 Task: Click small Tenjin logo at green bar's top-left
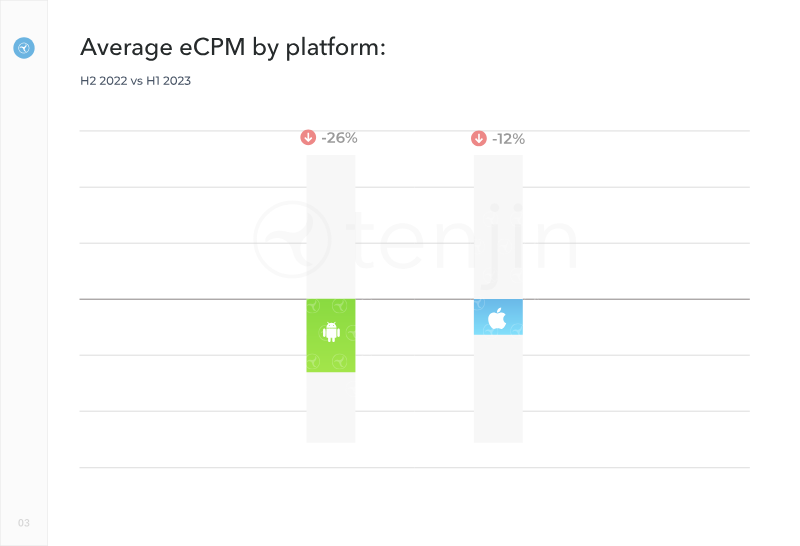(x=314, y=306)
